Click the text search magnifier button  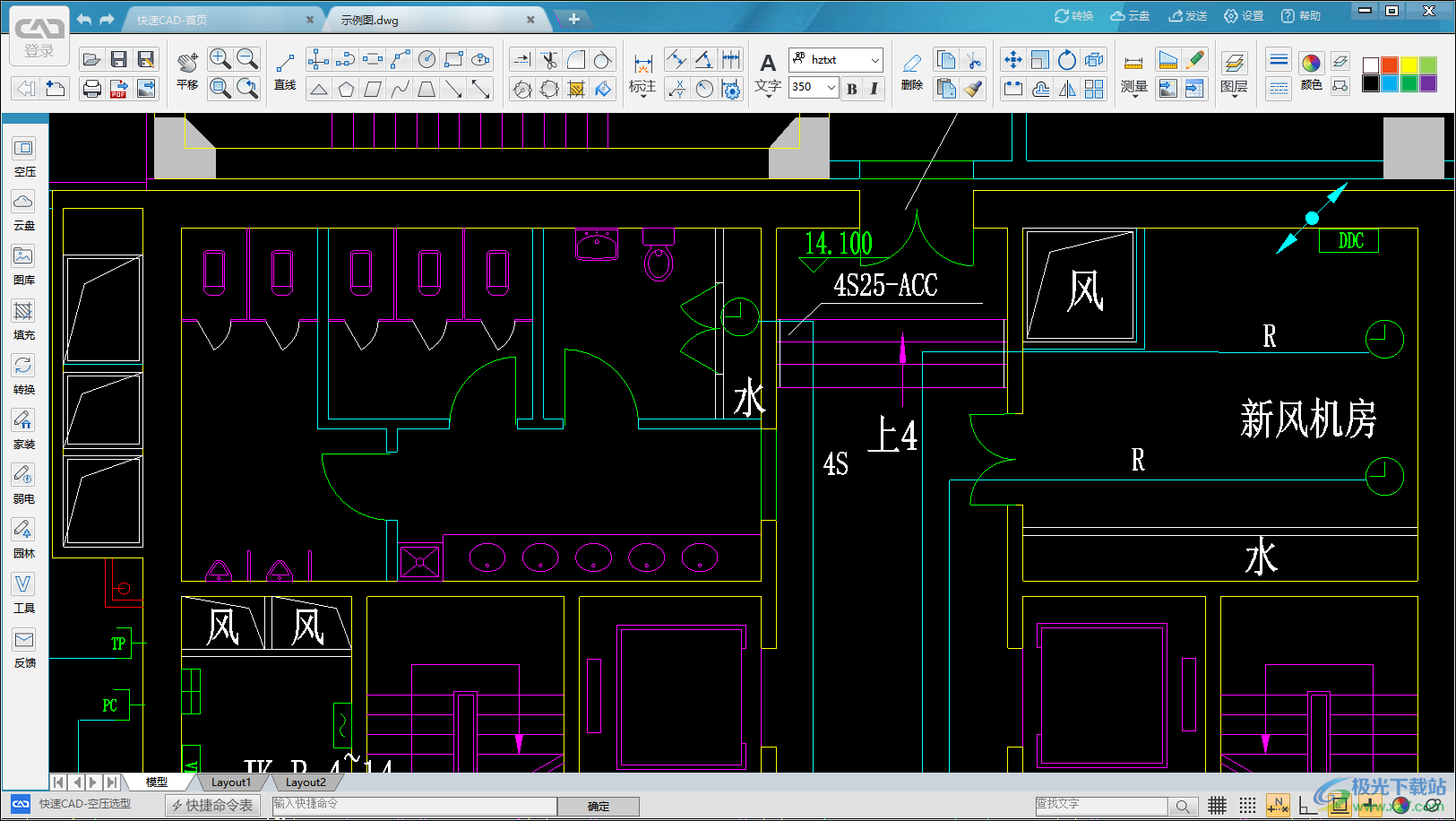[1184, 806]
